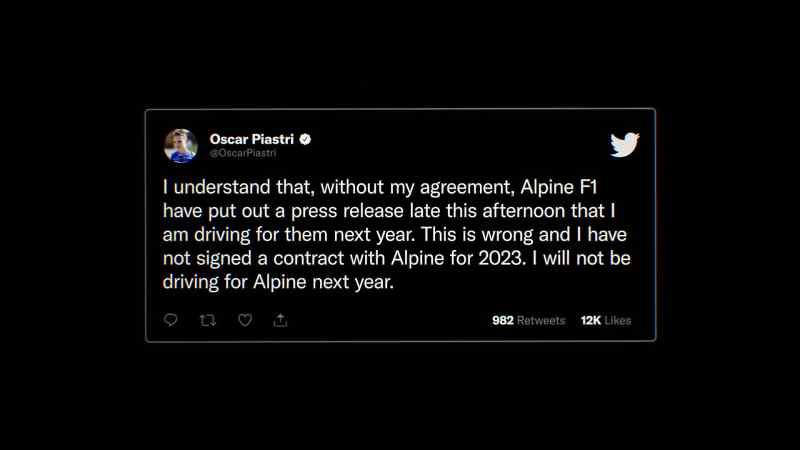Click '2023' in the tweet text
This screenshot has height=450, width=800.
coord(501,258)
